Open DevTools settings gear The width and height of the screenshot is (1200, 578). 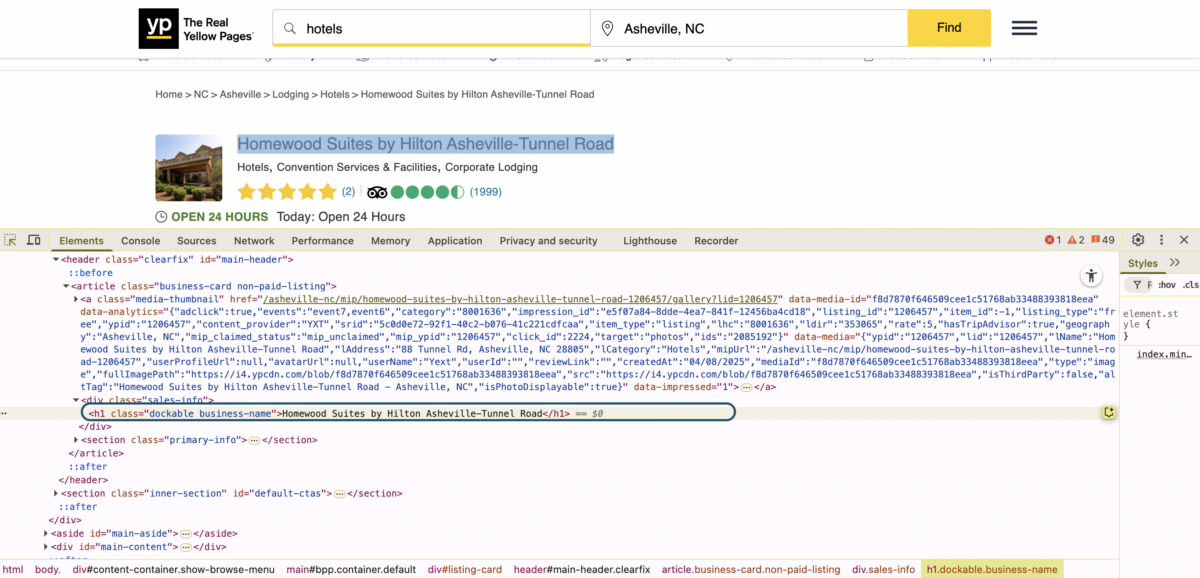[x=1138, y=240]
